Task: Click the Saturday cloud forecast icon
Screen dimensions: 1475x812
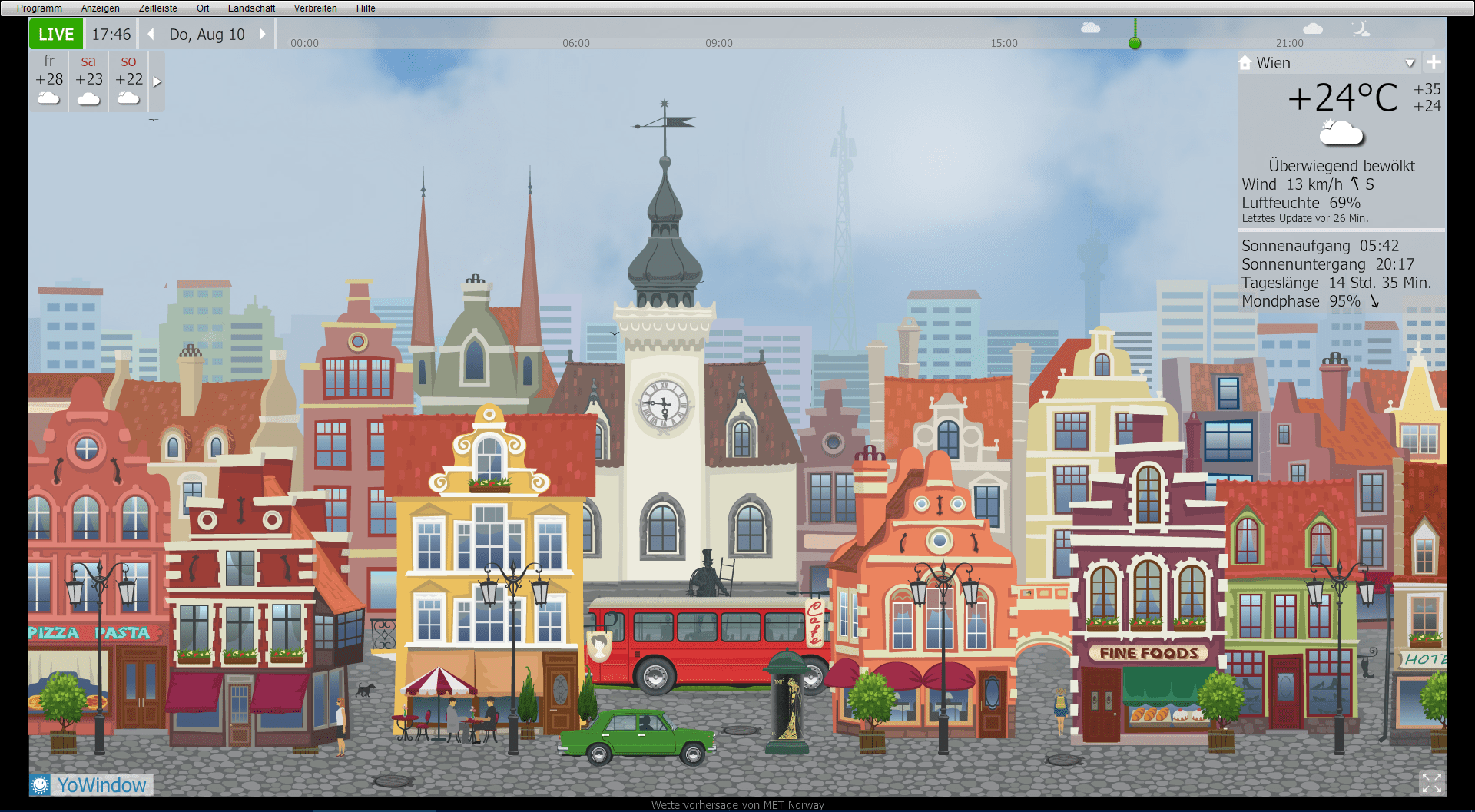Action: pos(88,98)
